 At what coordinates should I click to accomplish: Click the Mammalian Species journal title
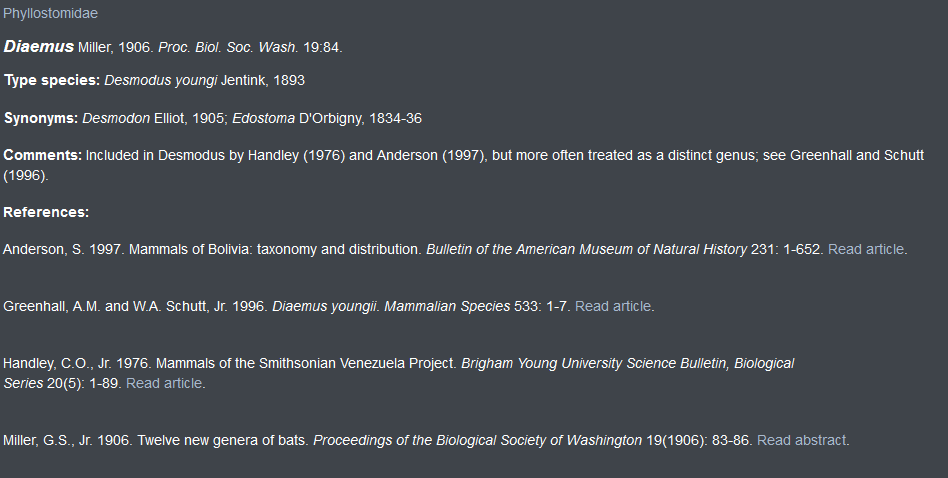pyautogui.click(x=447, y=306)
